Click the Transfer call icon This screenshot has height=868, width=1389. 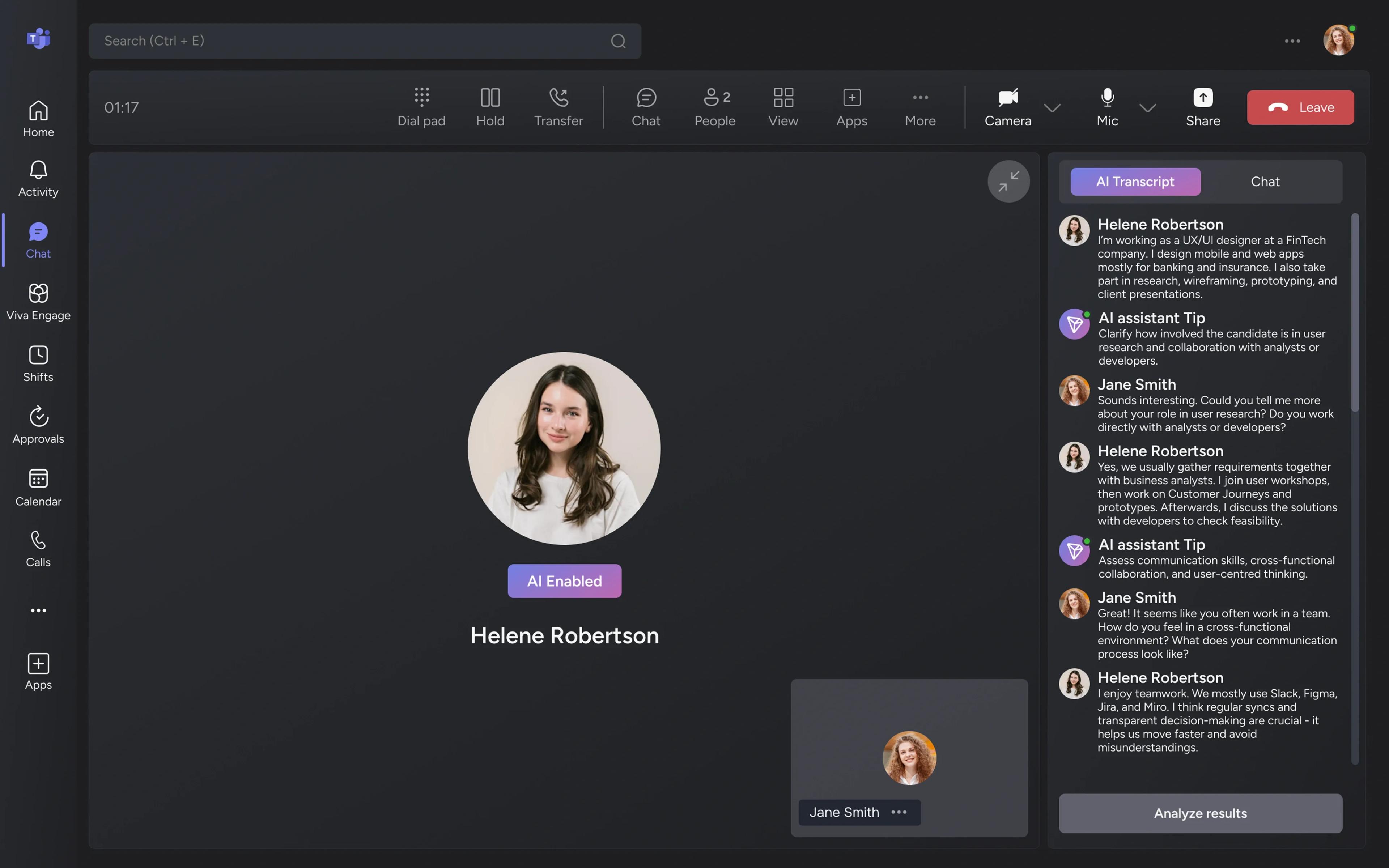[558, 107]
